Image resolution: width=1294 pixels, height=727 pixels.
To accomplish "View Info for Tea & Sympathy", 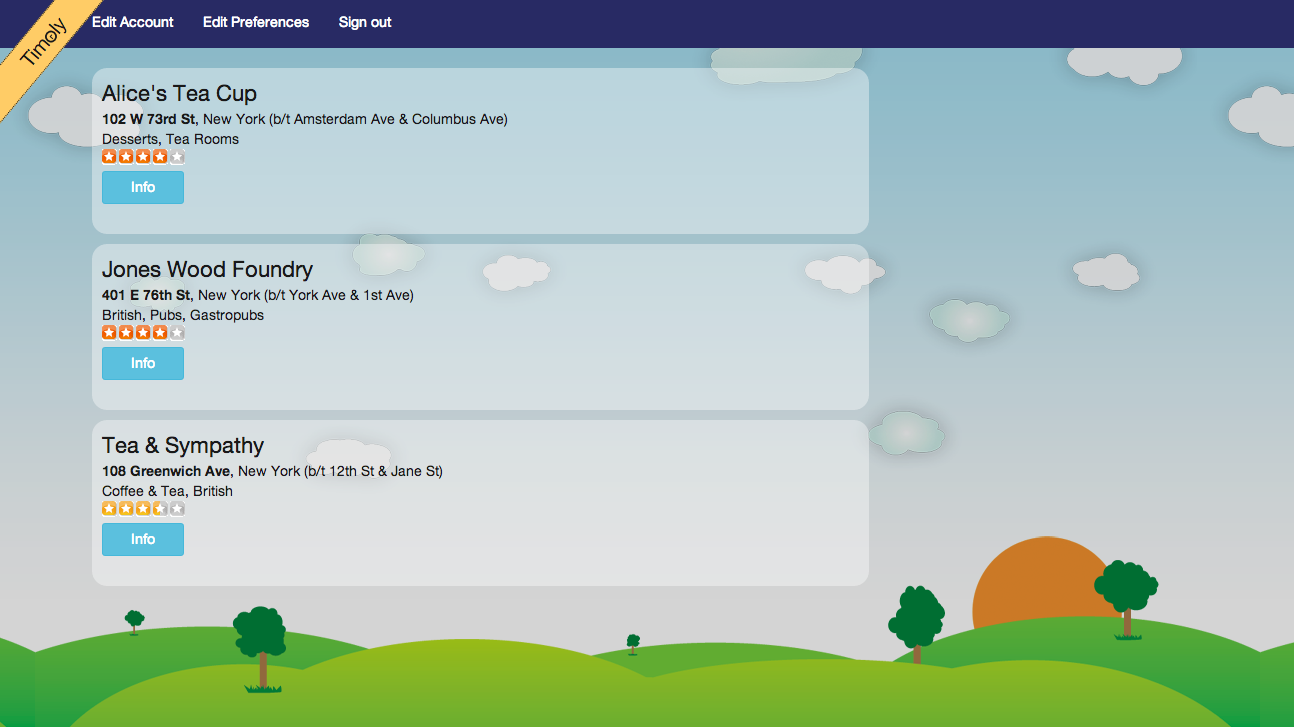I will tap(143, 539).
